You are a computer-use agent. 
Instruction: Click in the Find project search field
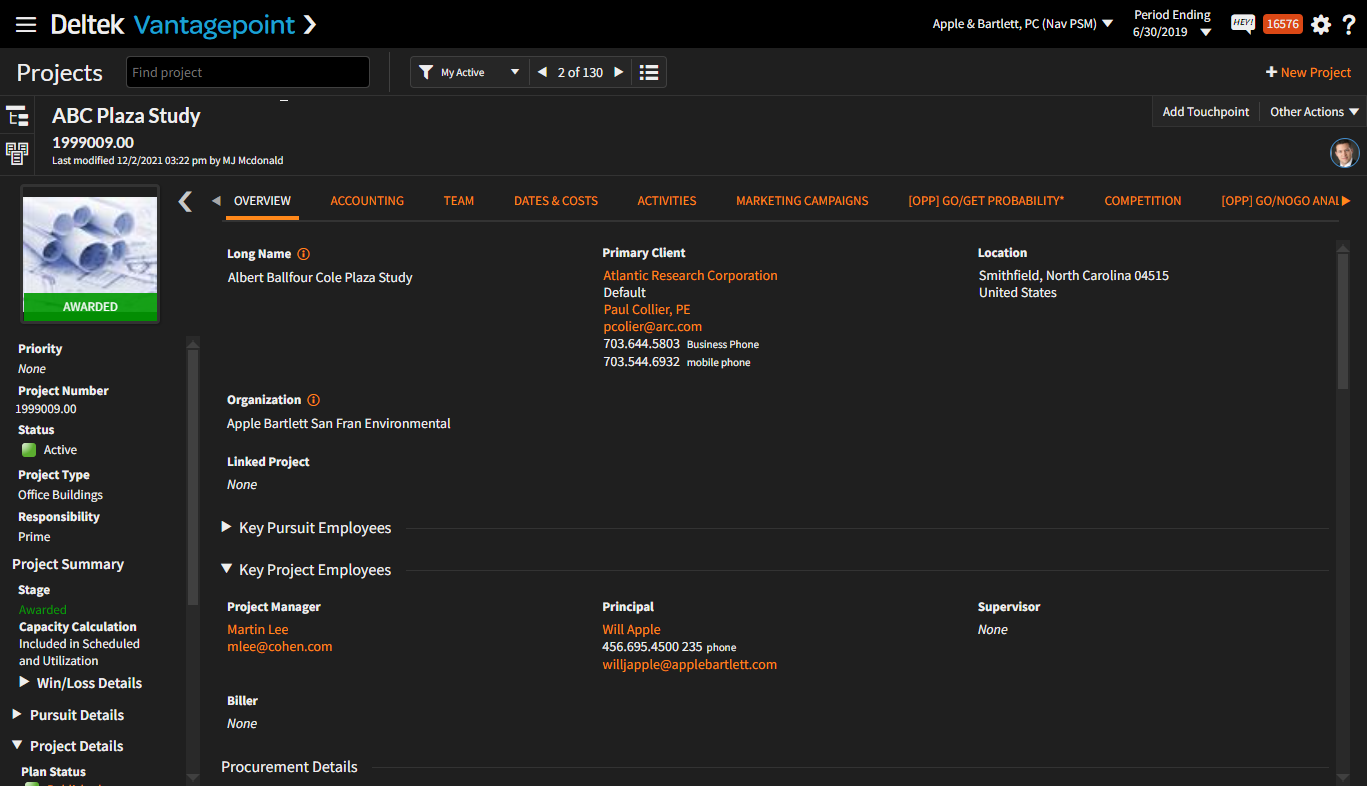click(248, 72)
